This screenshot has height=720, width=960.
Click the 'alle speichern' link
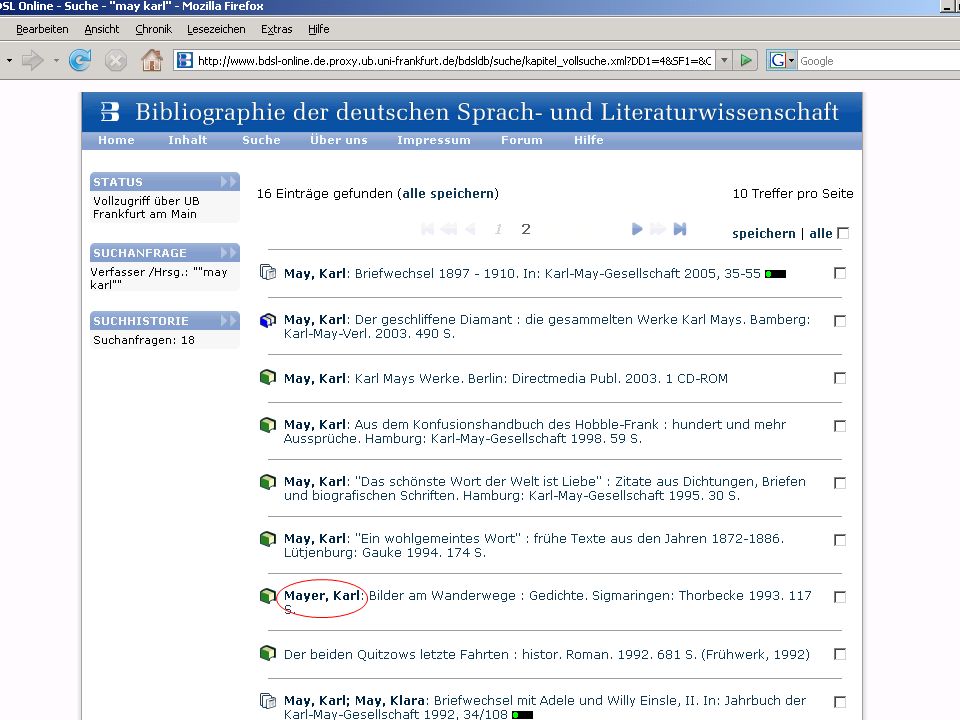tap(448, 193)
